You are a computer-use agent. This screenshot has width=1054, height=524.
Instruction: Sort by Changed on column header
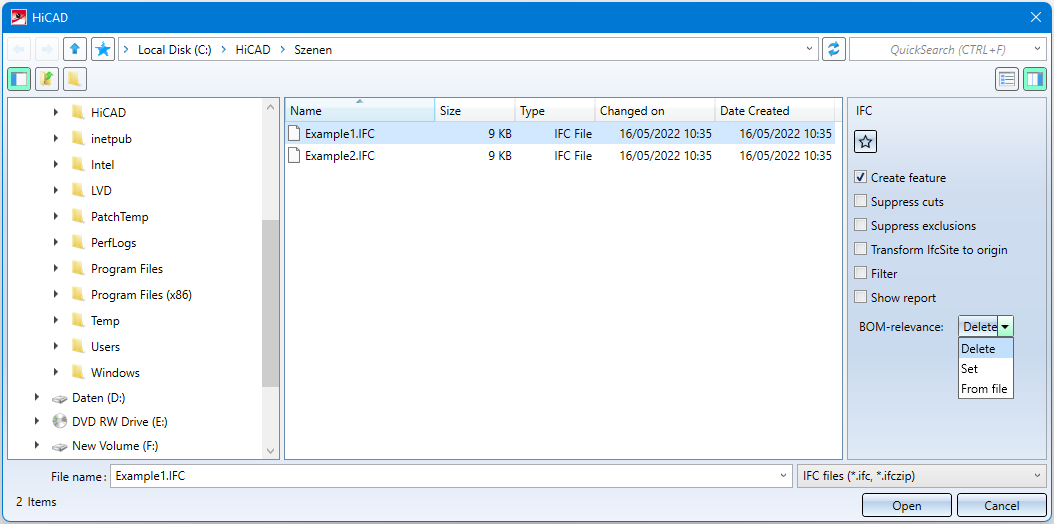click(655, 111)
